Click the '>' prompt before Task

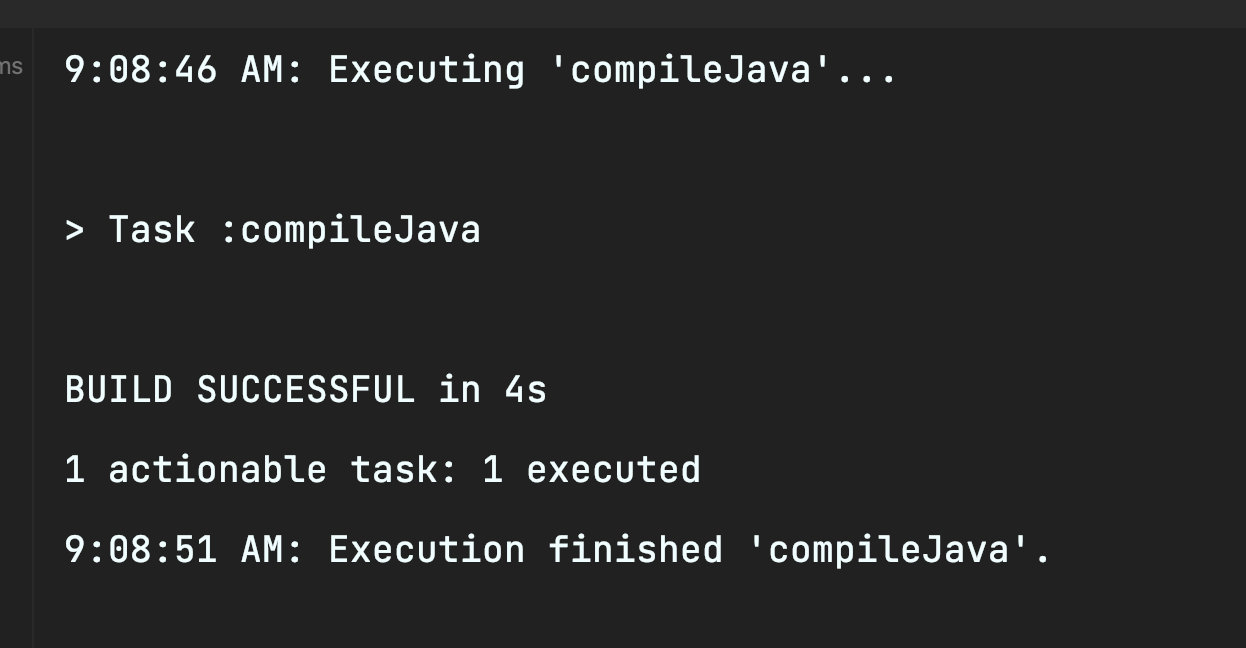pyautogui.click(x=75, y=230)
